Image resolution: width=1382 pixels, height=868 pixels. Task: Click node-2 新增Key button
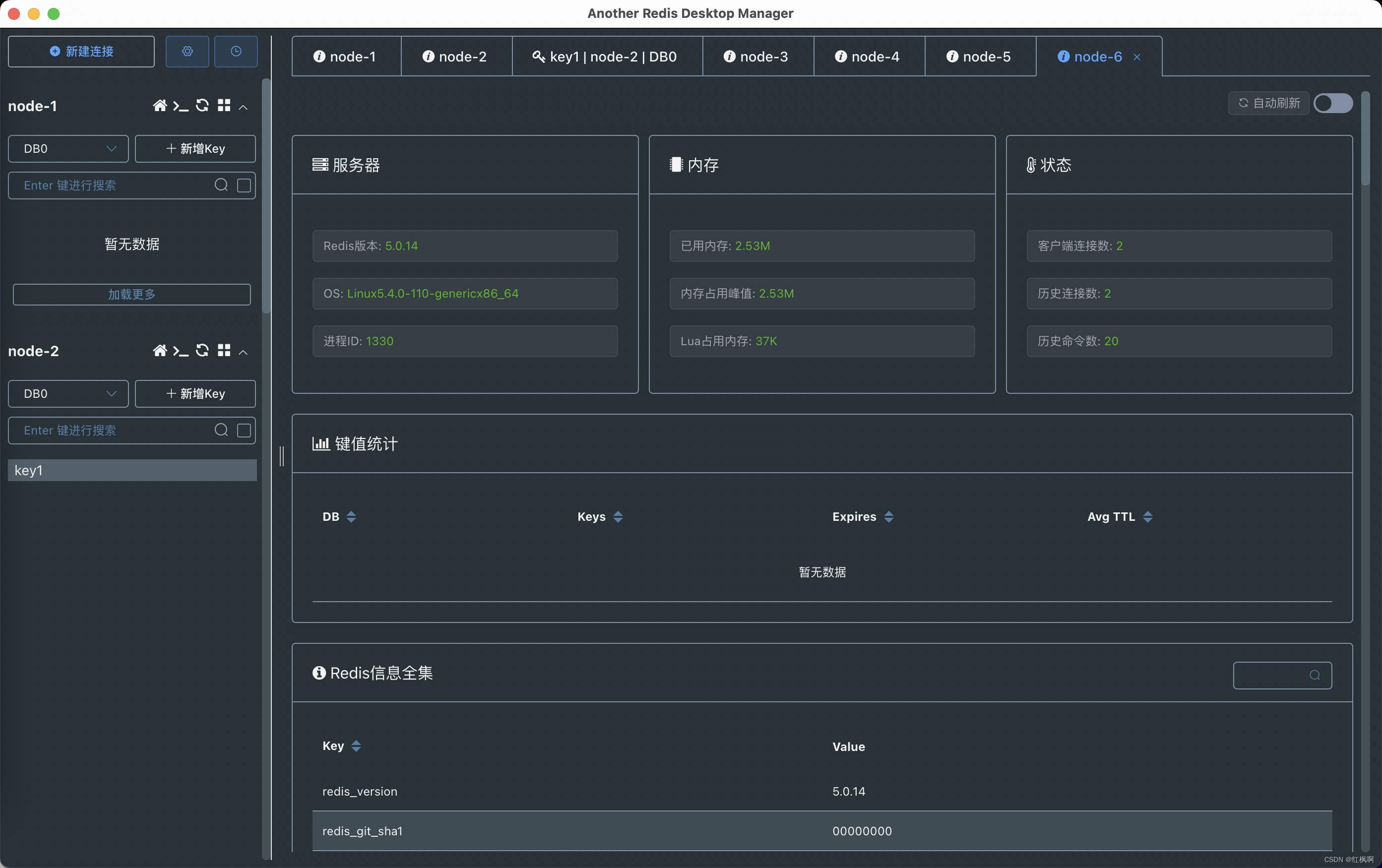coord(195,393)
